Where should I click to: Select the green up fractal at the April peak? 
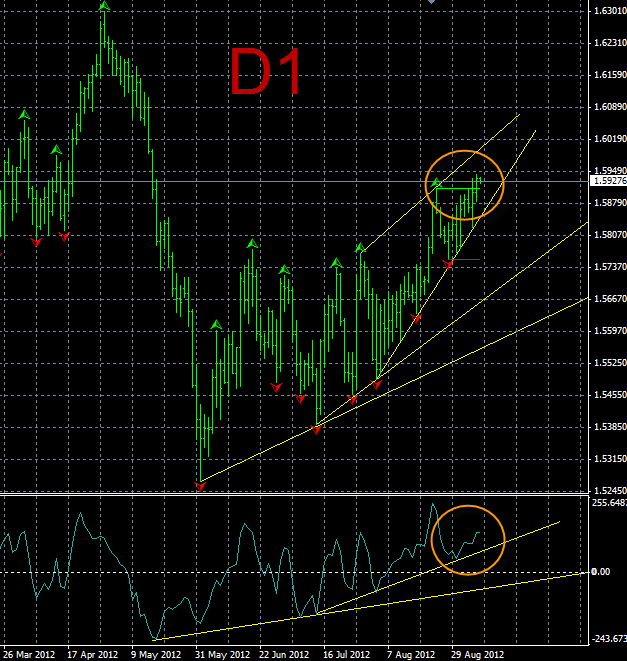point(104,6)
